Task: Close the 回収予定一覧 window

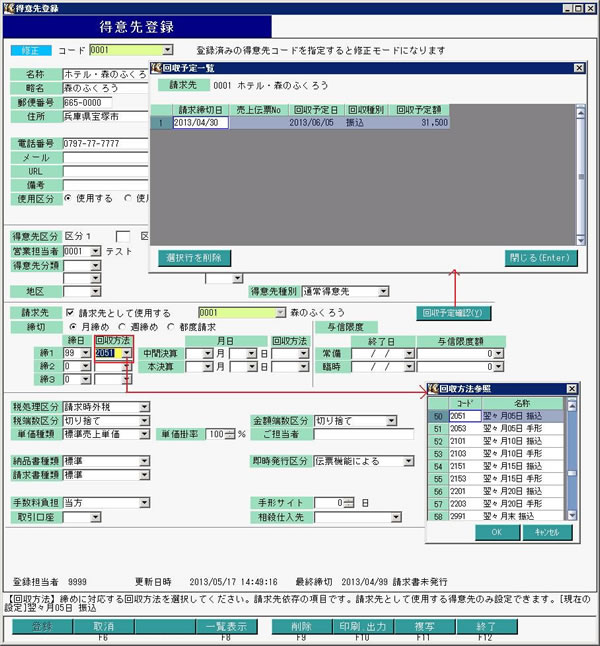Action: click(x=579, y=68)
